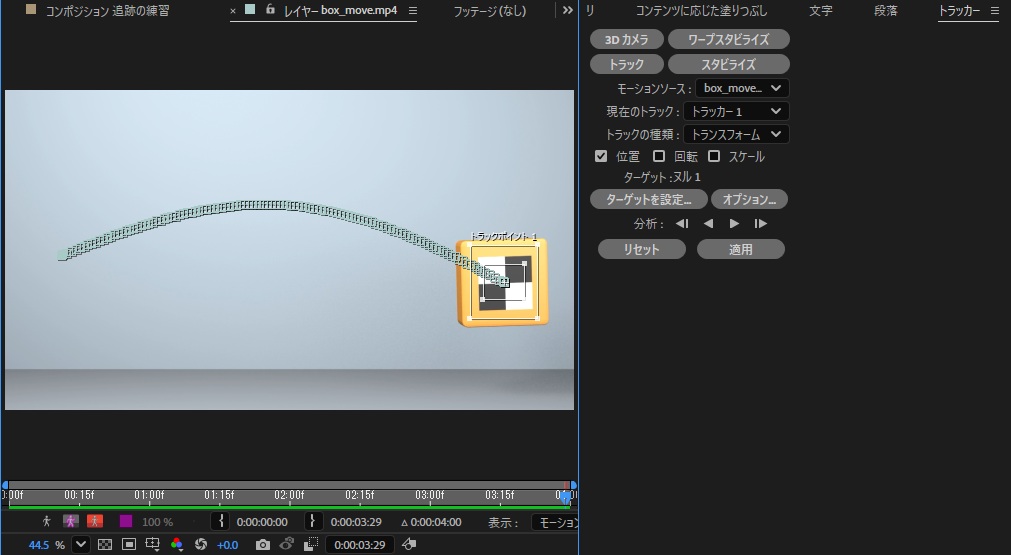Switch to the 段落 tab

885,10
